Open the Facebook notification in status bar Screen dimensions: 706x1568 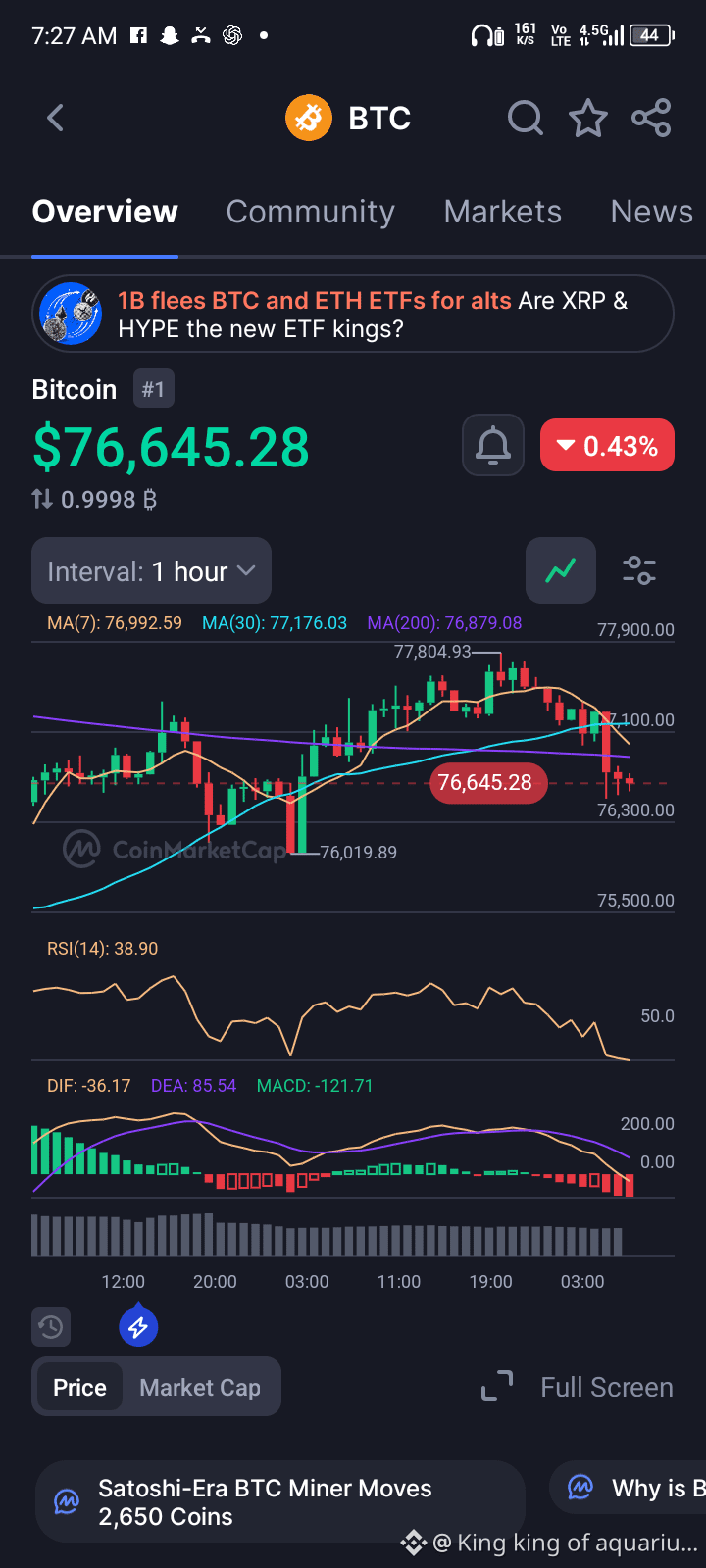click(x=139, y=35)
